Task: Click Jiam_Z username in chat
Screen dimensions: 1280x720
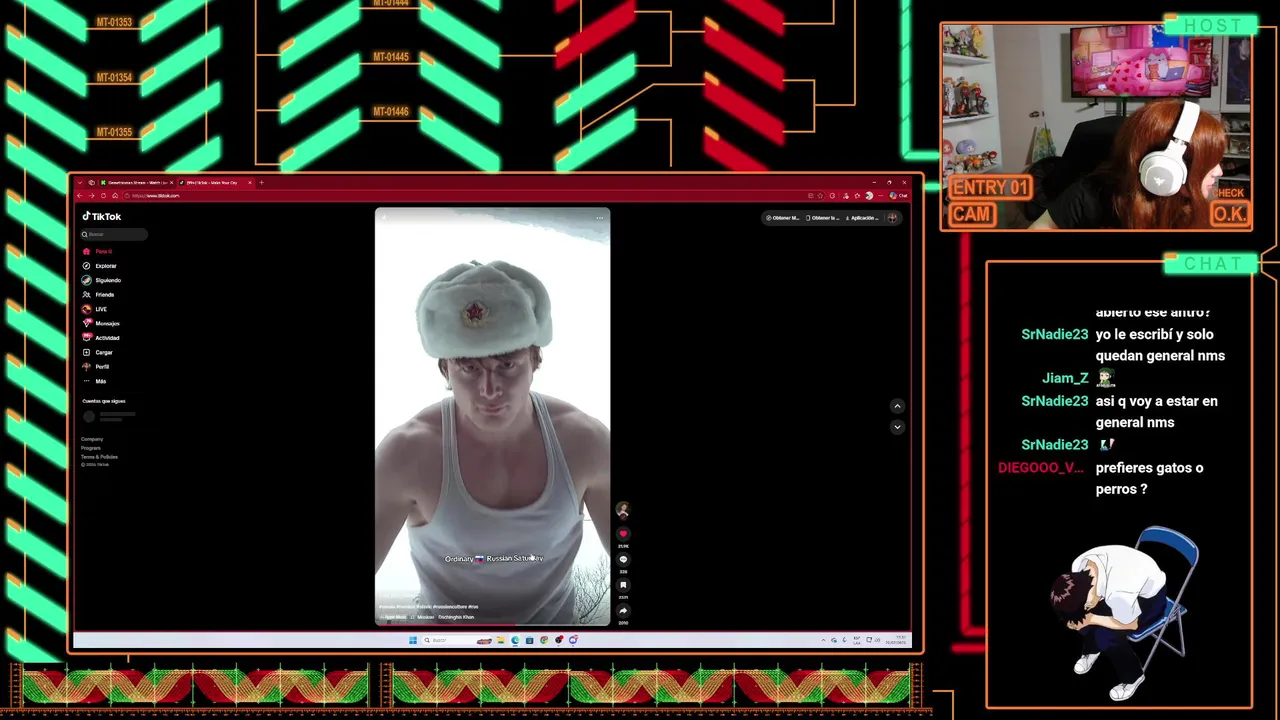Action: (x=1065, y=378)
